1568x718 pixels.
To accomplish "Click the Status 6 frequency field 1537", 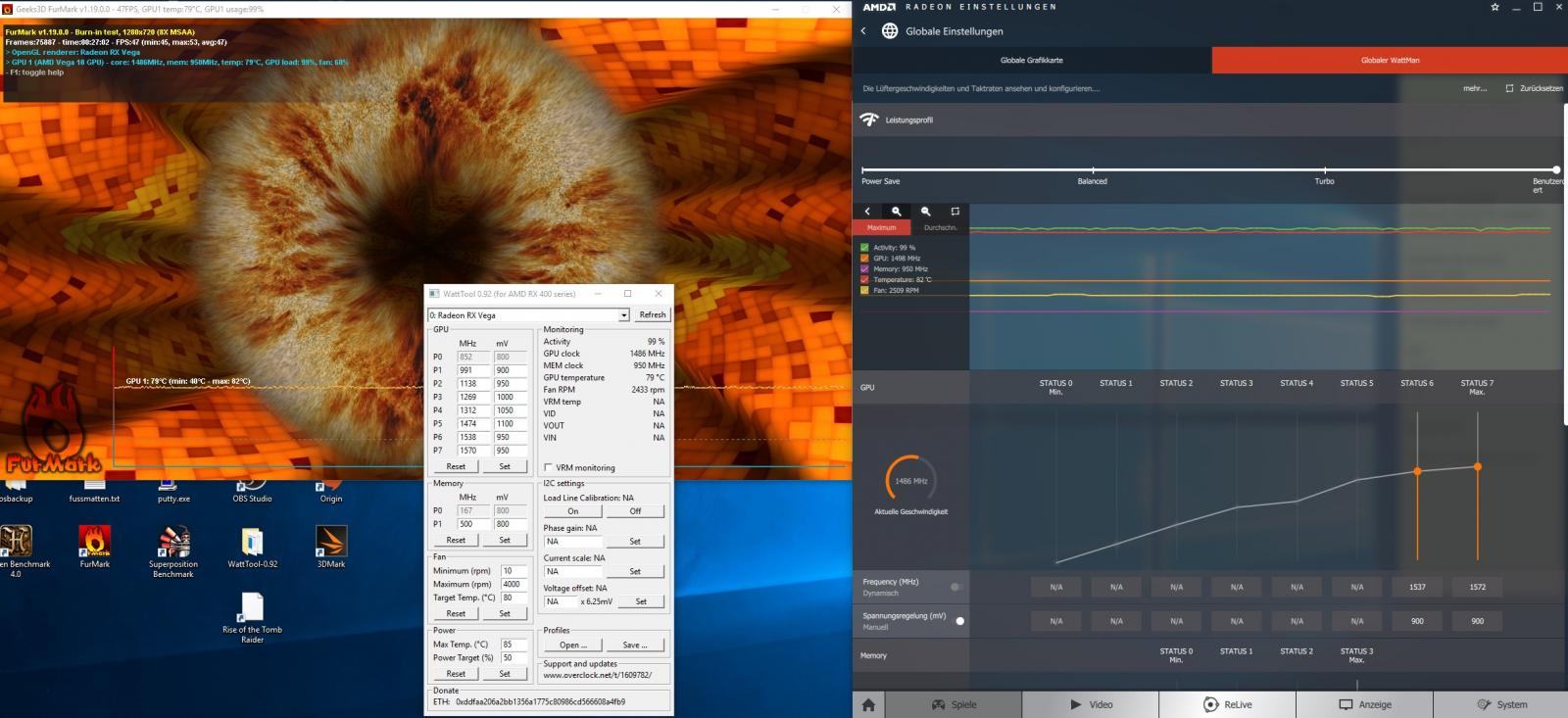I will coord(1417,587).
